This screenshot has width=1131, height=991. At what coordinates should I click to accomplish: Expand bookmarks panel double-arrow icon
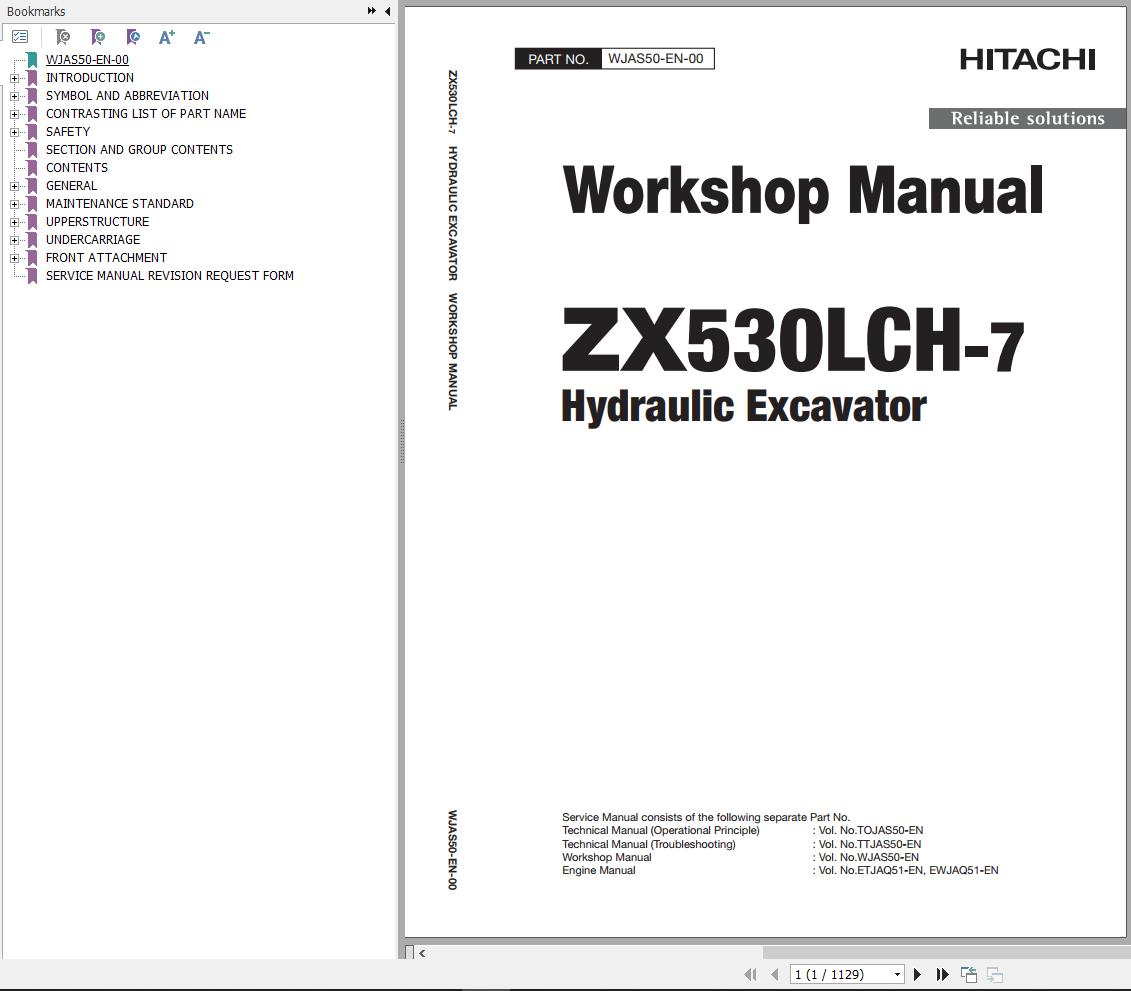click(x=371, y=11)
